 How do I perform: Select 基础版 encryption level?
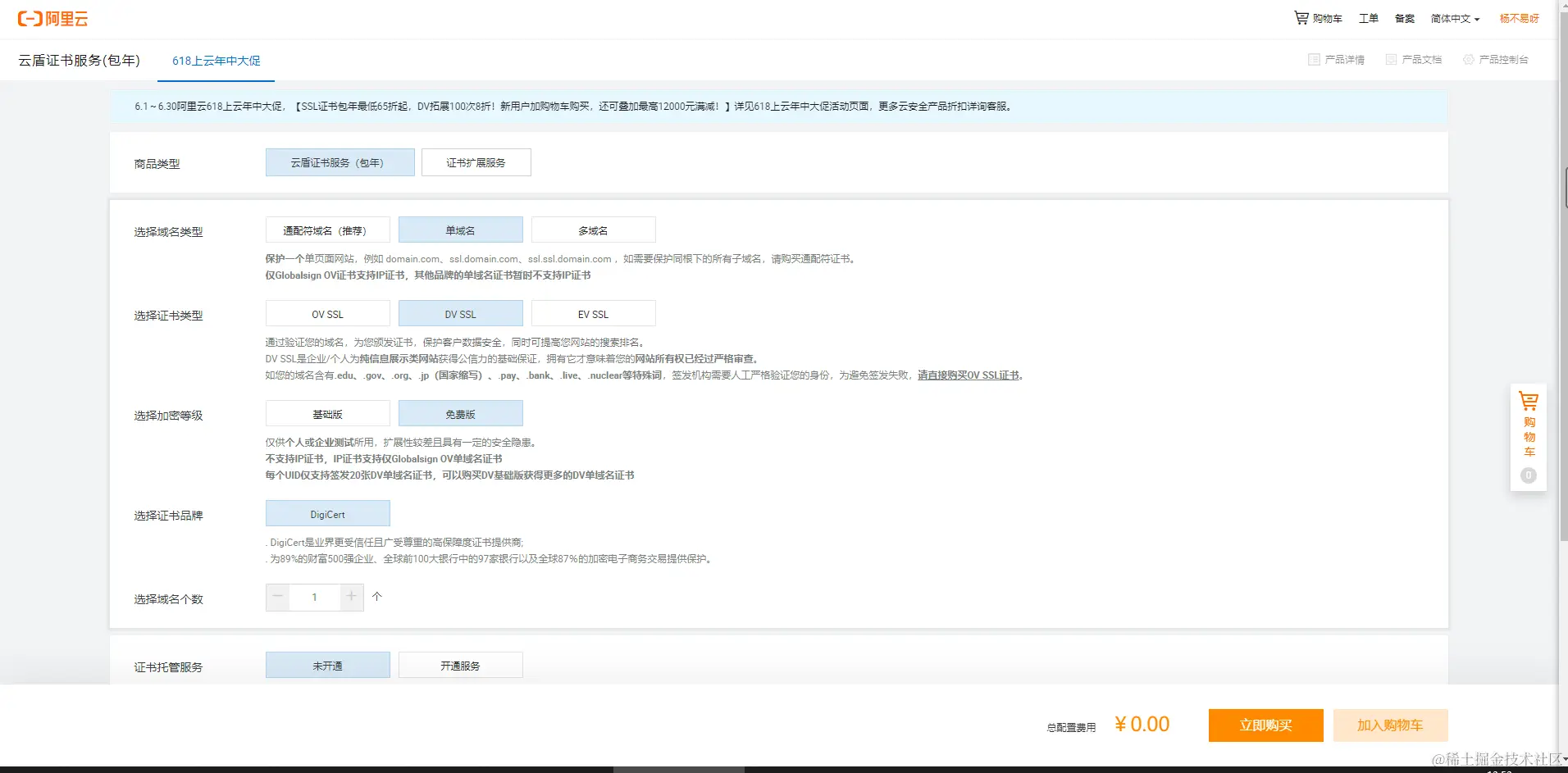click(x=327, y=414)
